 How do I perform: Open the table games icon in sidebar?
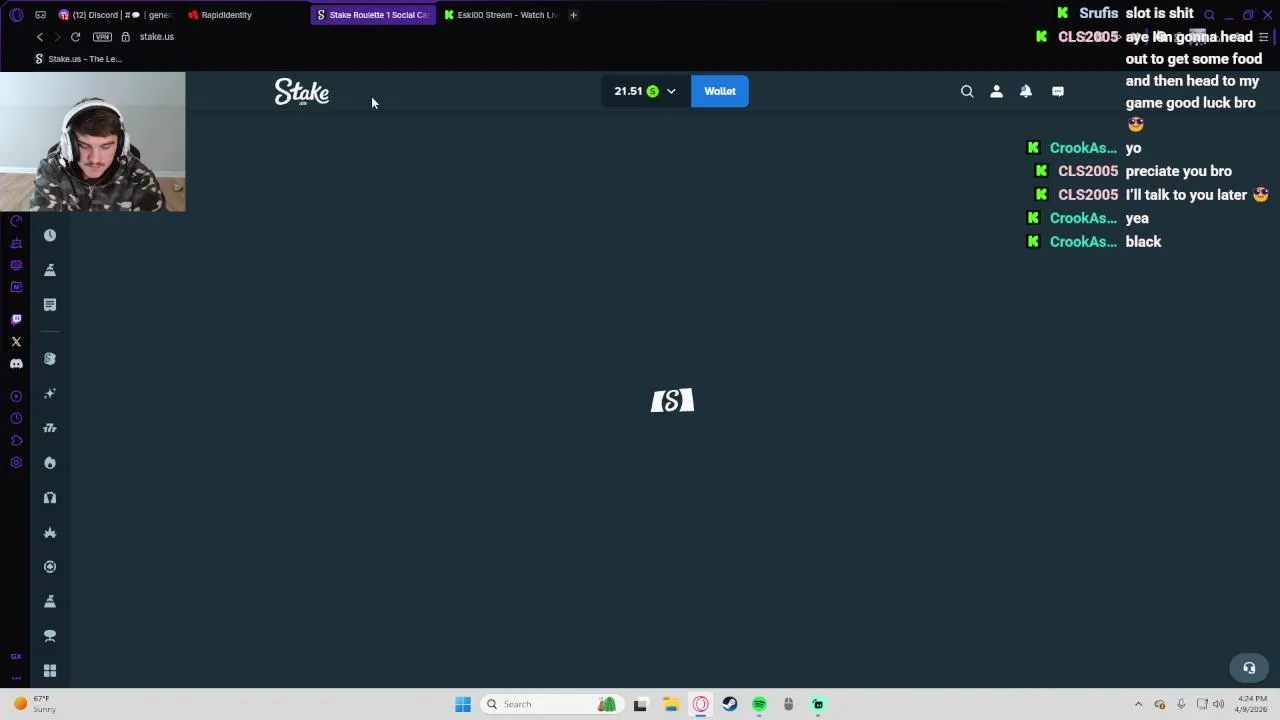[x=50, y=636]
